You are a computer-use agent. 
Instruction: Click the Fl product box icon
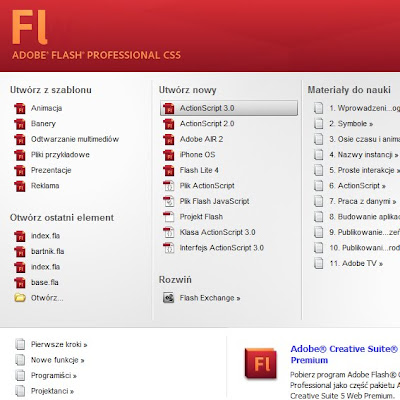(x=261, y=363)
